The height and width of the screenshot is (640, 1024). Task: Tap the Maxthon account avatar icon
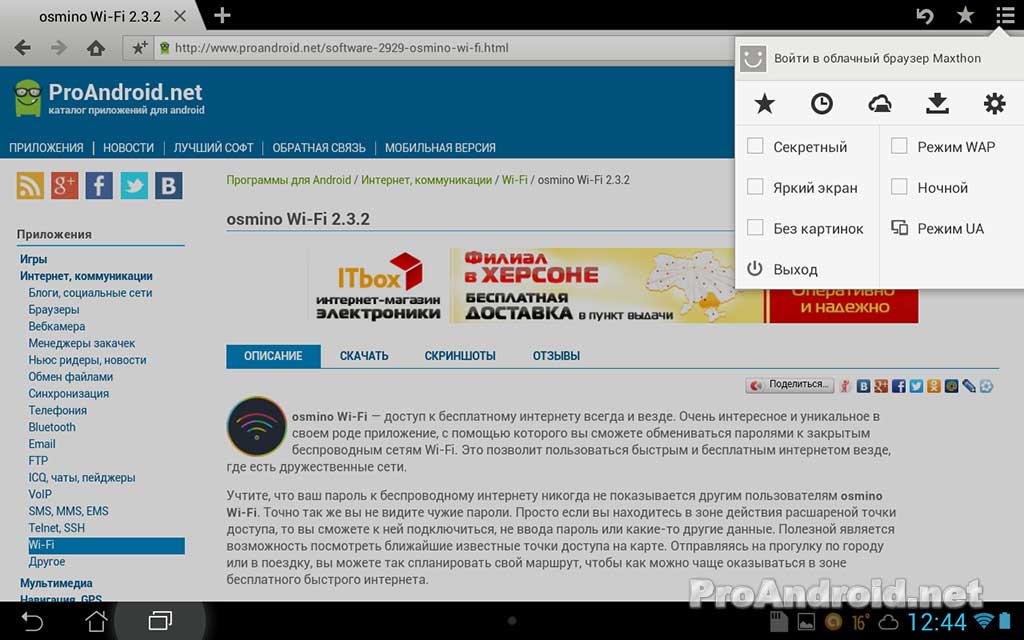753,59
